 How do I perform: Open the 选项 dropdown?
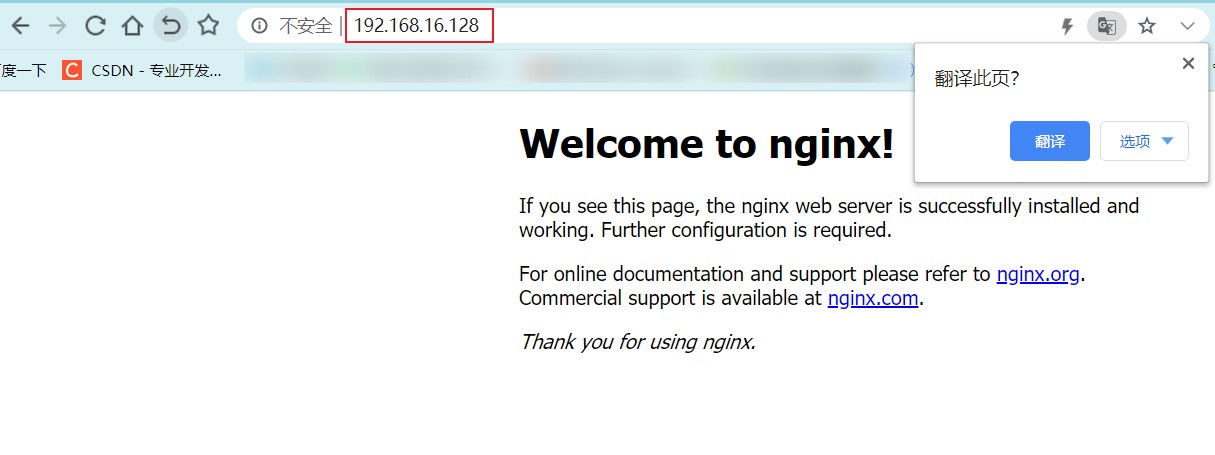[x=1144, y=141]
